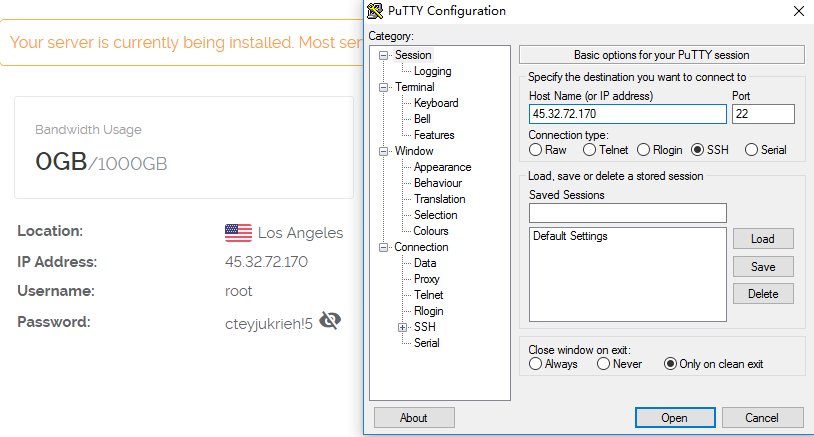Select Default Settings in saved sessions list
Image resolution: width=814 pixels, height=437 pixels.
[570, 236]
